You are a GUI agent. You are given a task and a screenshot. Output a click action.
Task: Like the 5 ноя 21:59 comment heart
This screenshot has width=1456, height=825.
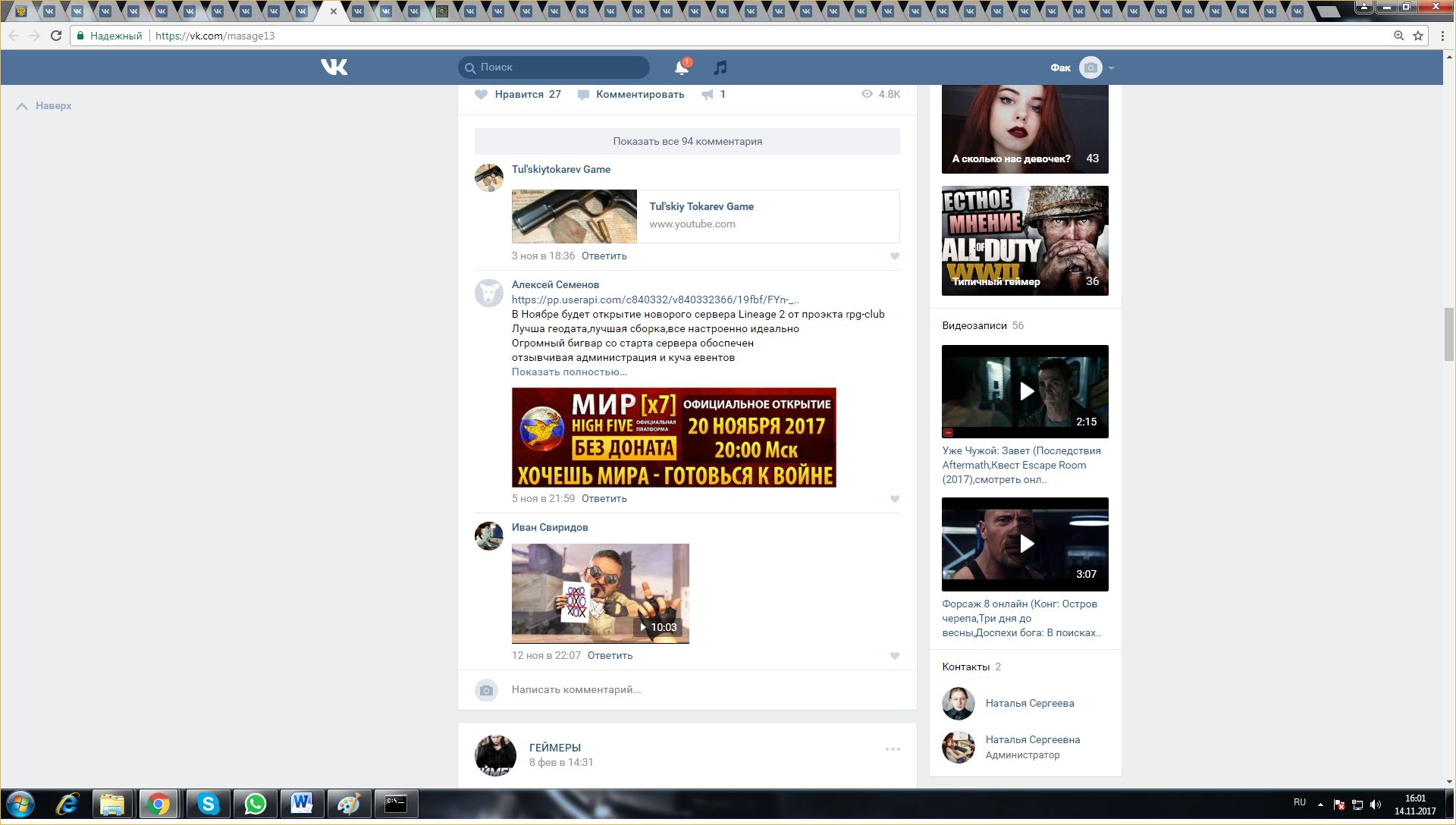point(895,499)
